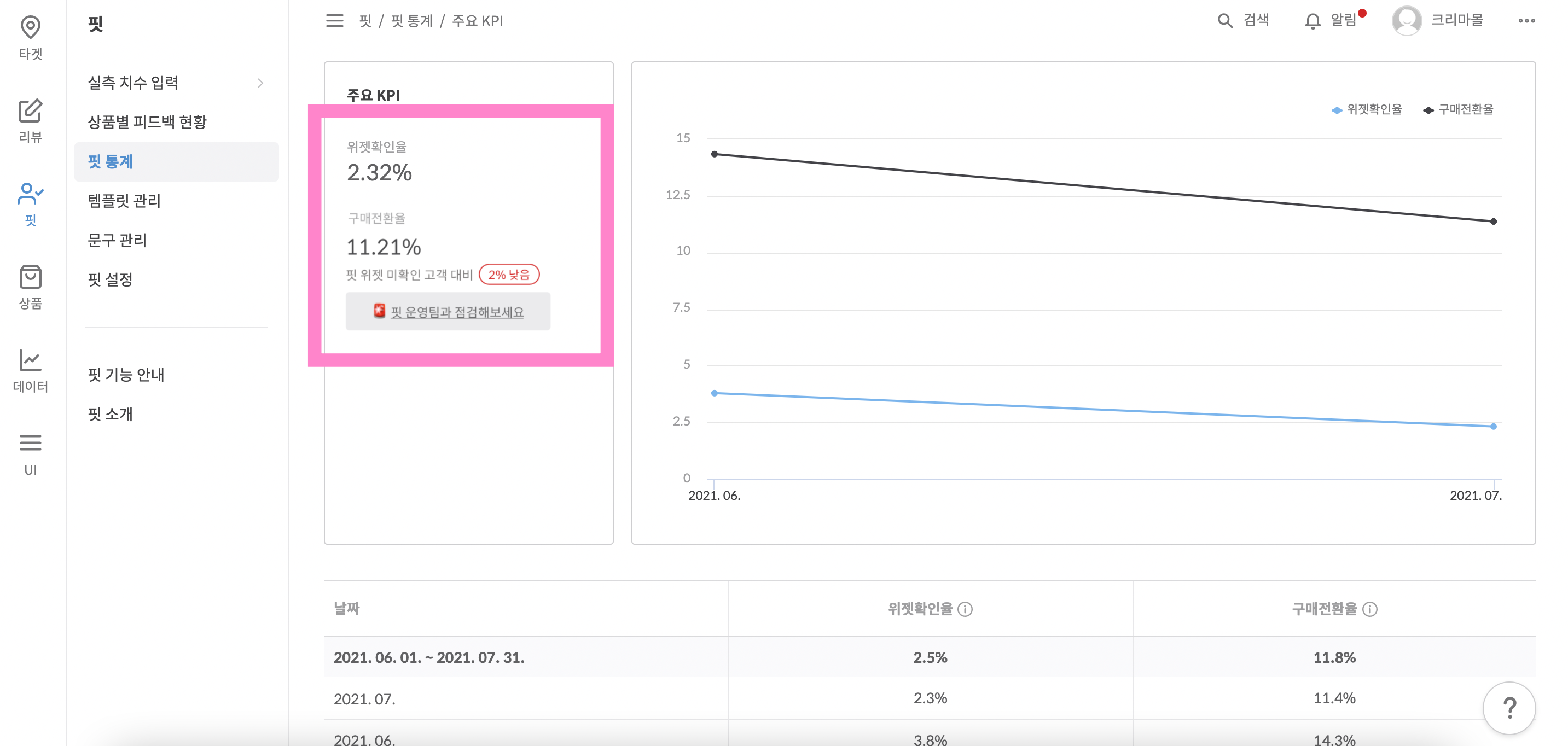Open the three-dots more options menu

(1526, 21)
